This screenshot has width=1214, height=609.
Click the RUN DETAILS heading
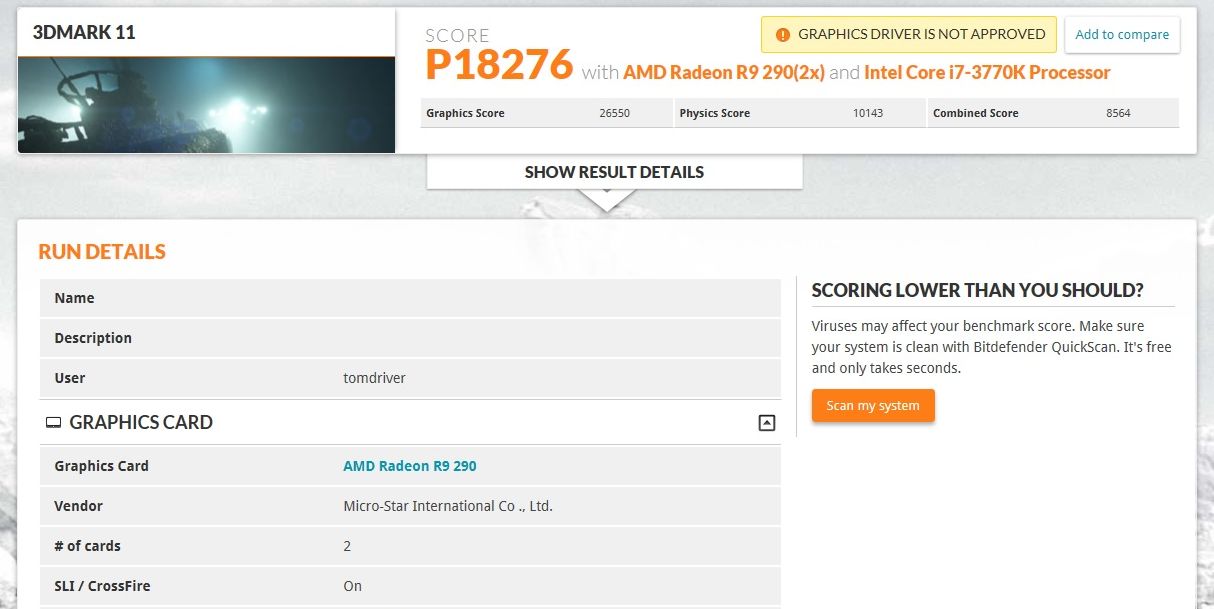102,252
